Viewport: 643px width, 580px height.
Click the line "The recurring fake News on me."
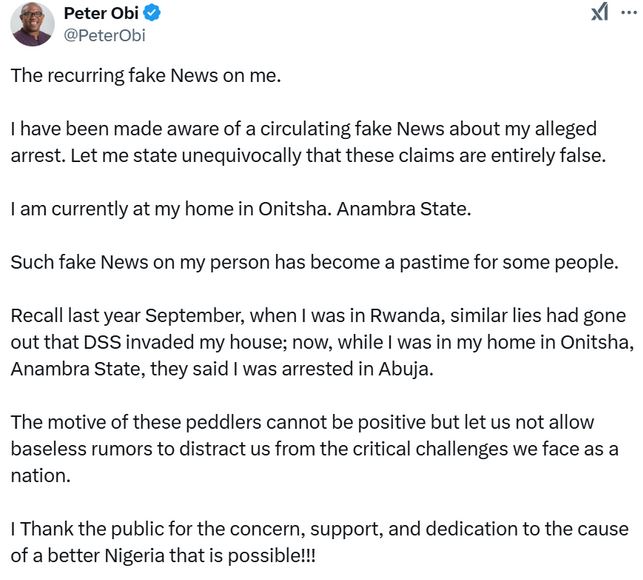[x=145, y=76]
